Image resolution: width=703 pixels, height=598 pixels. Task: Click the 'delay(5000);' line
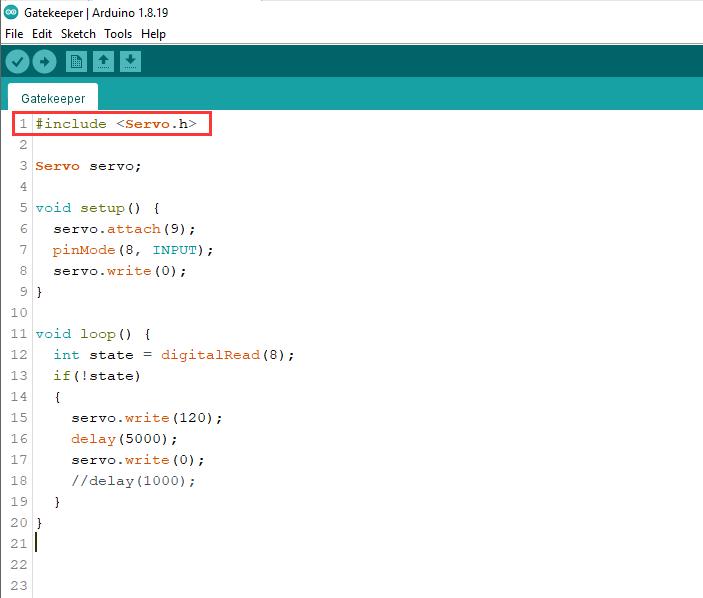(x=124, y=439)
